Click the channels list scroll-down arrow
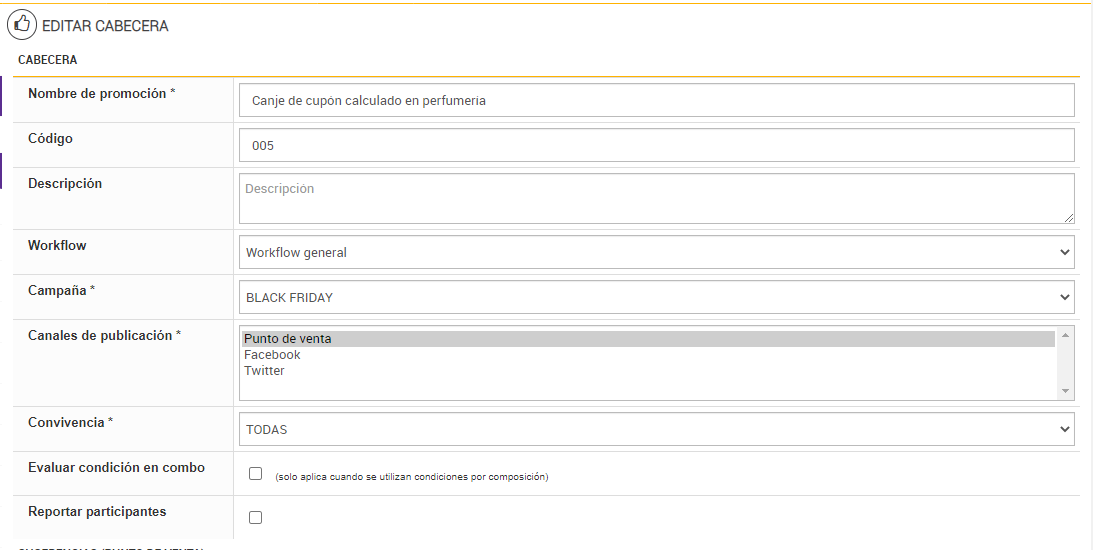Screen dimensions: 1093x550 tap(1066, 391)
